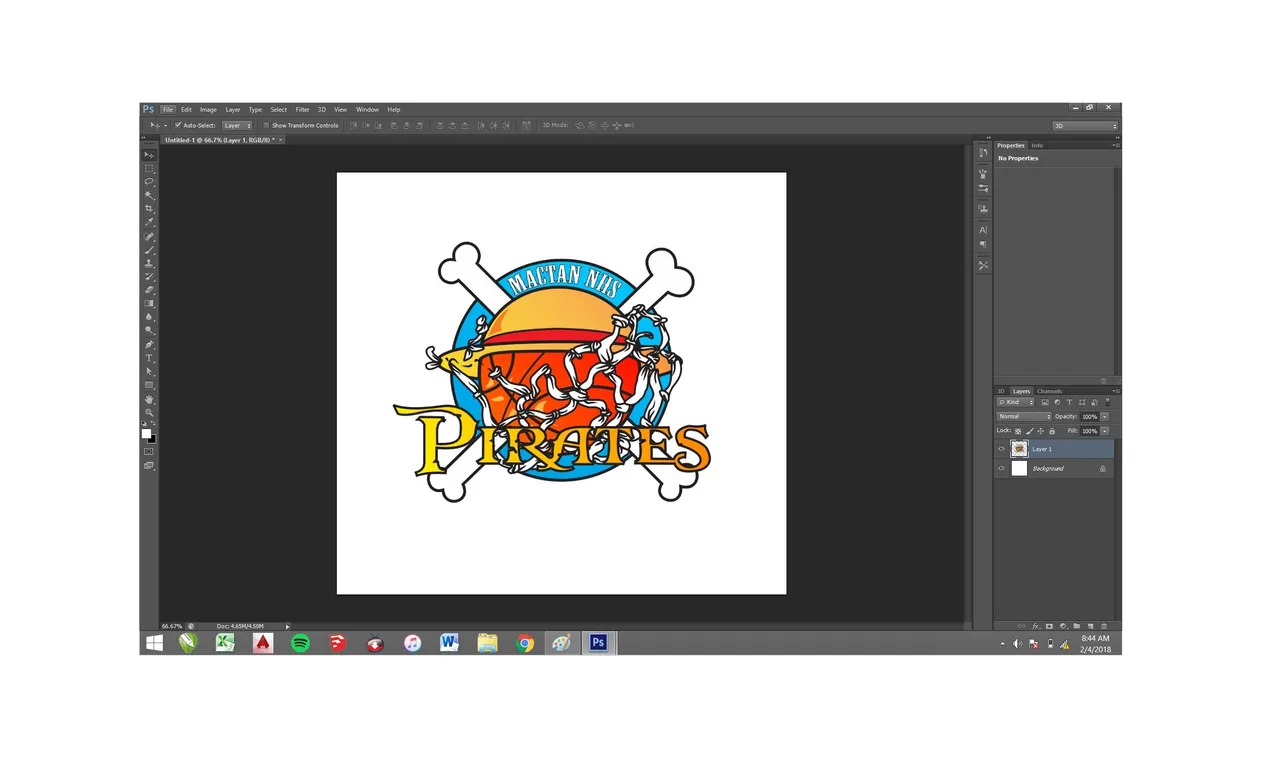This screenshot has width=1280, height=768.
Task: Select the Gradient tool
Action: (149, 303)
